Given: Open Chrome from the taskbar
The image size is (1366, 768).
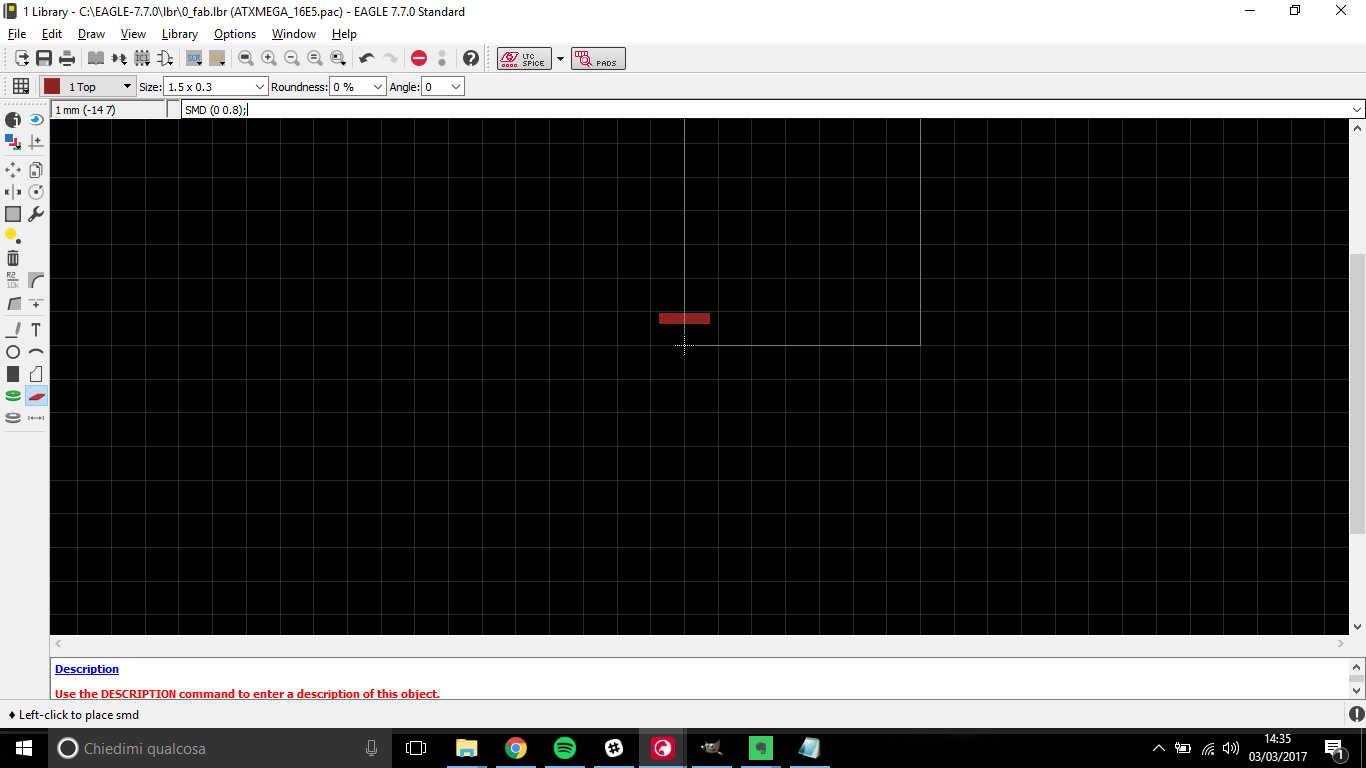Looking at the screenshot, I should [516, 748].
